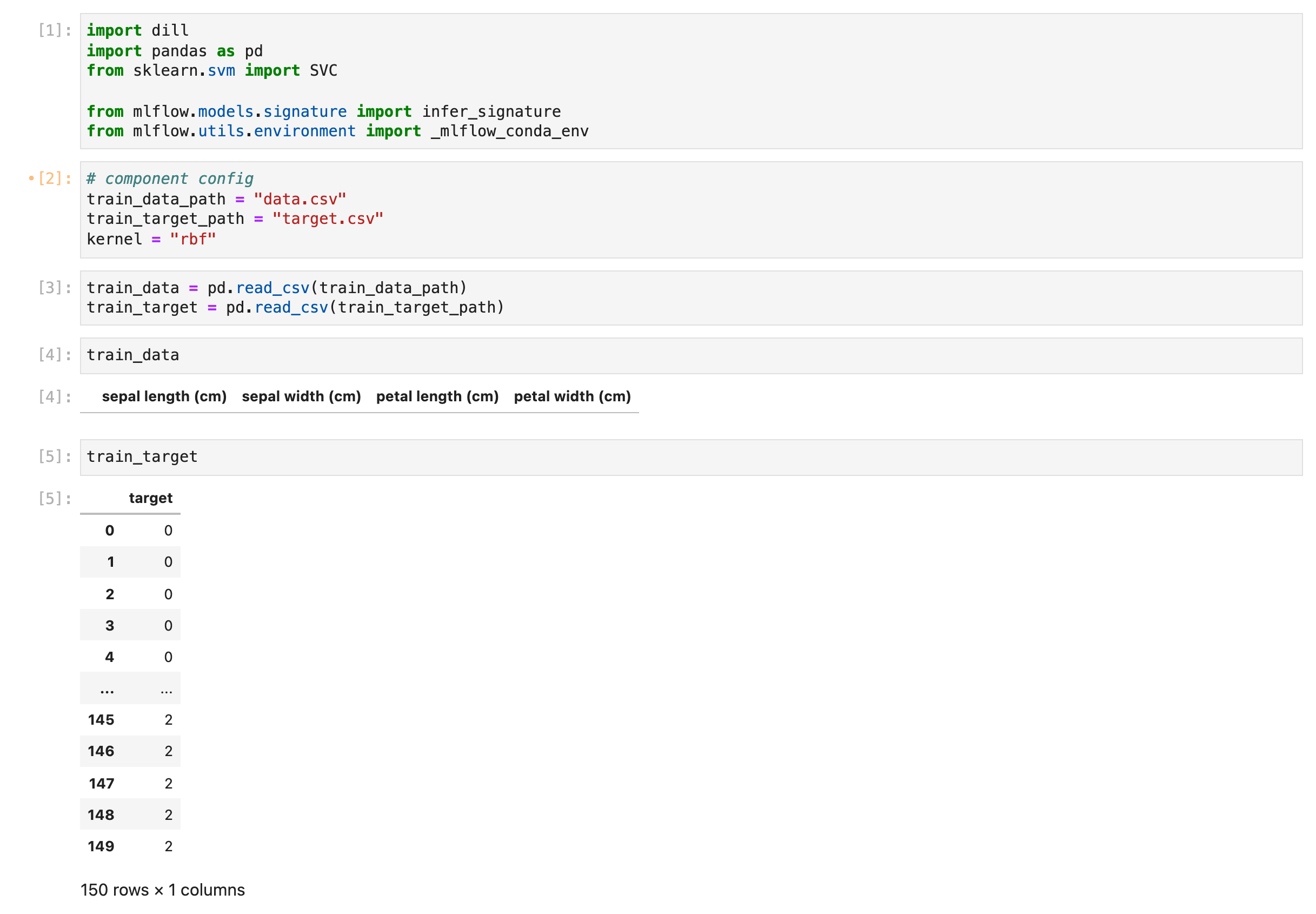Click the '# component config' comment
1316x914 pixels.
pyautogui.click(x=170, y=178)
